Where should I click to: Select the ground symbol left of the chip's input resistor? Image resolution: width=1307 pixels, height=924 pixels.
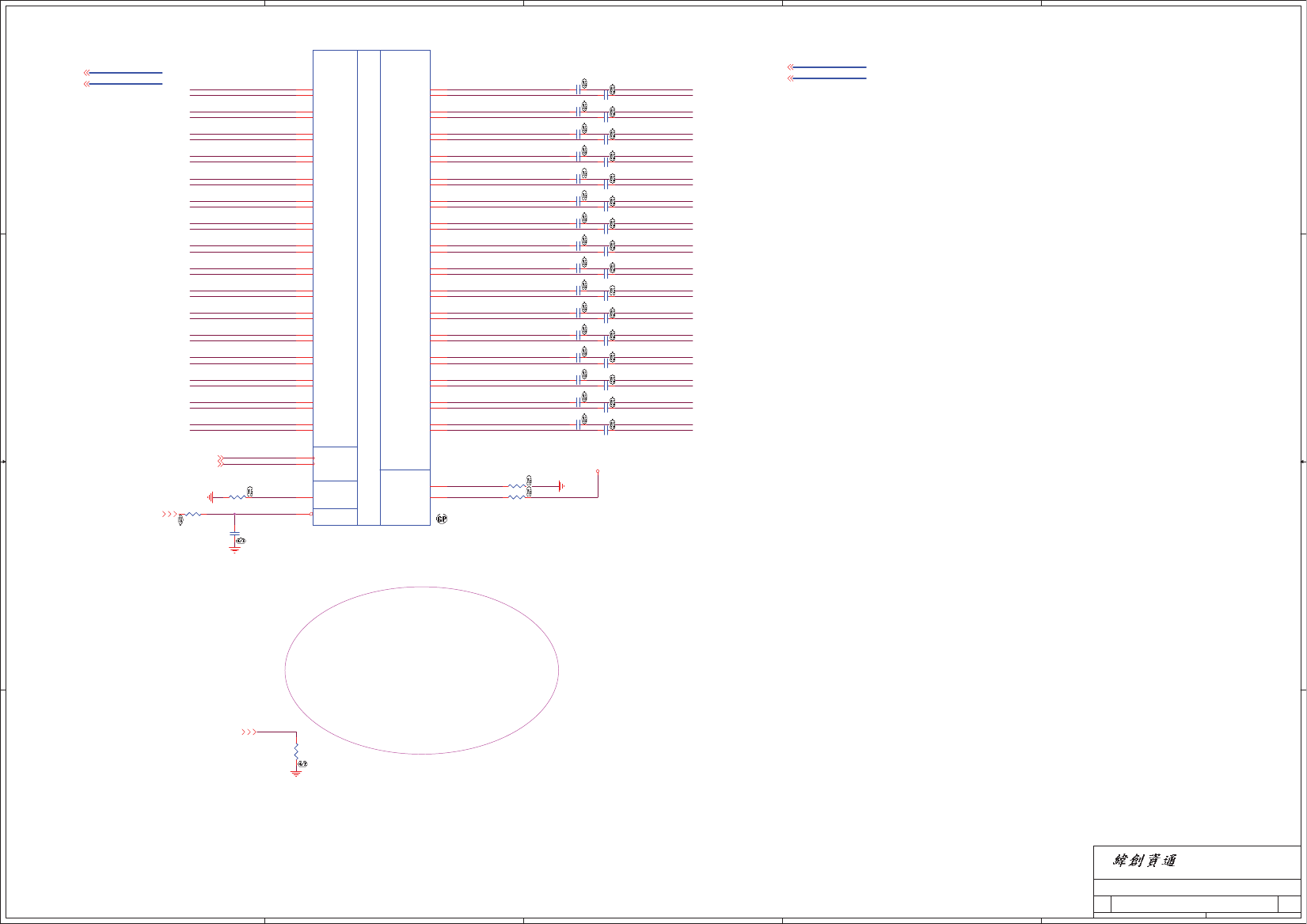pos(211,497)
